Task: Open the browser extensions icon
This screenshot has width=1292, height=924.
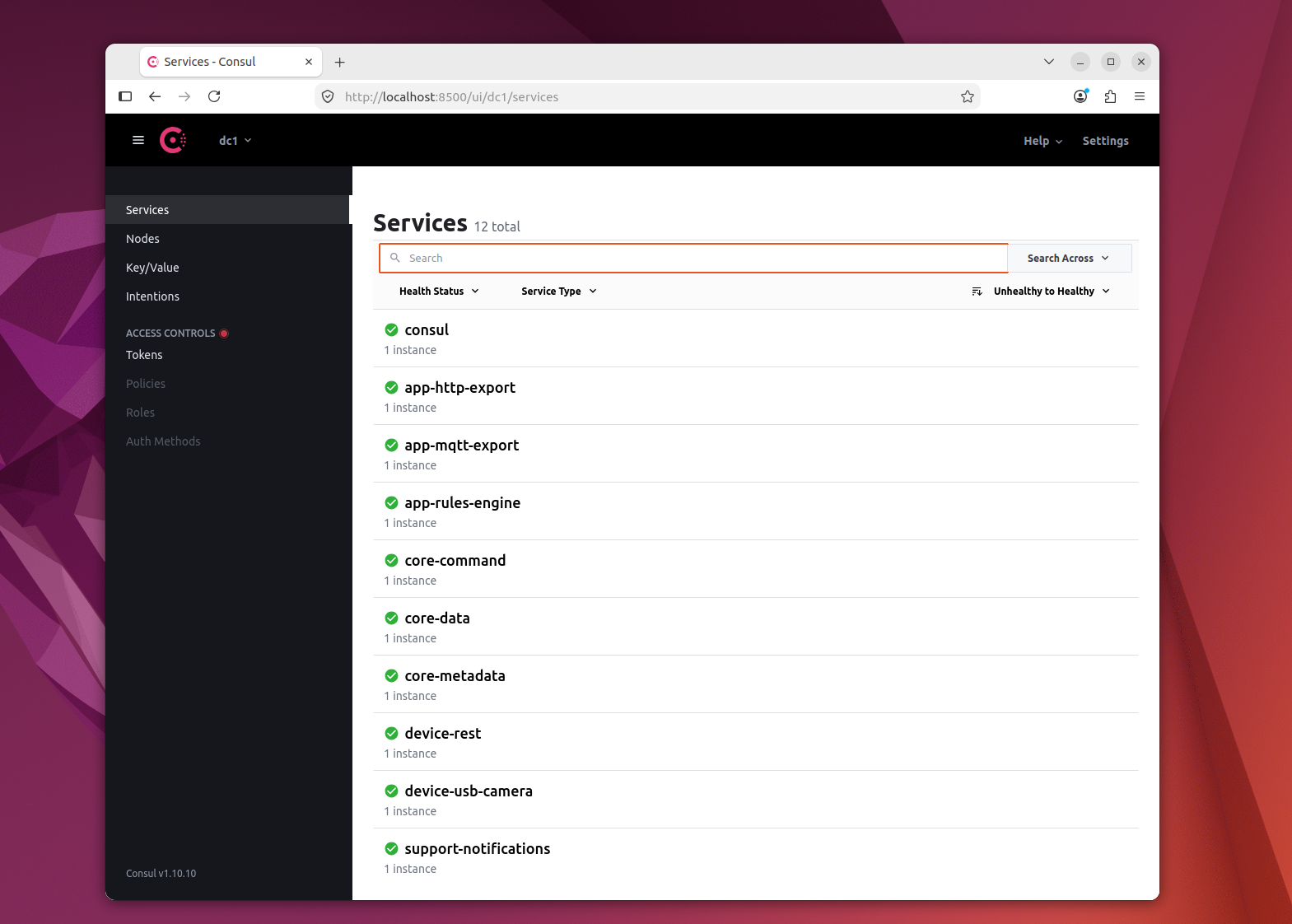Action: (x=1110, y=96)
